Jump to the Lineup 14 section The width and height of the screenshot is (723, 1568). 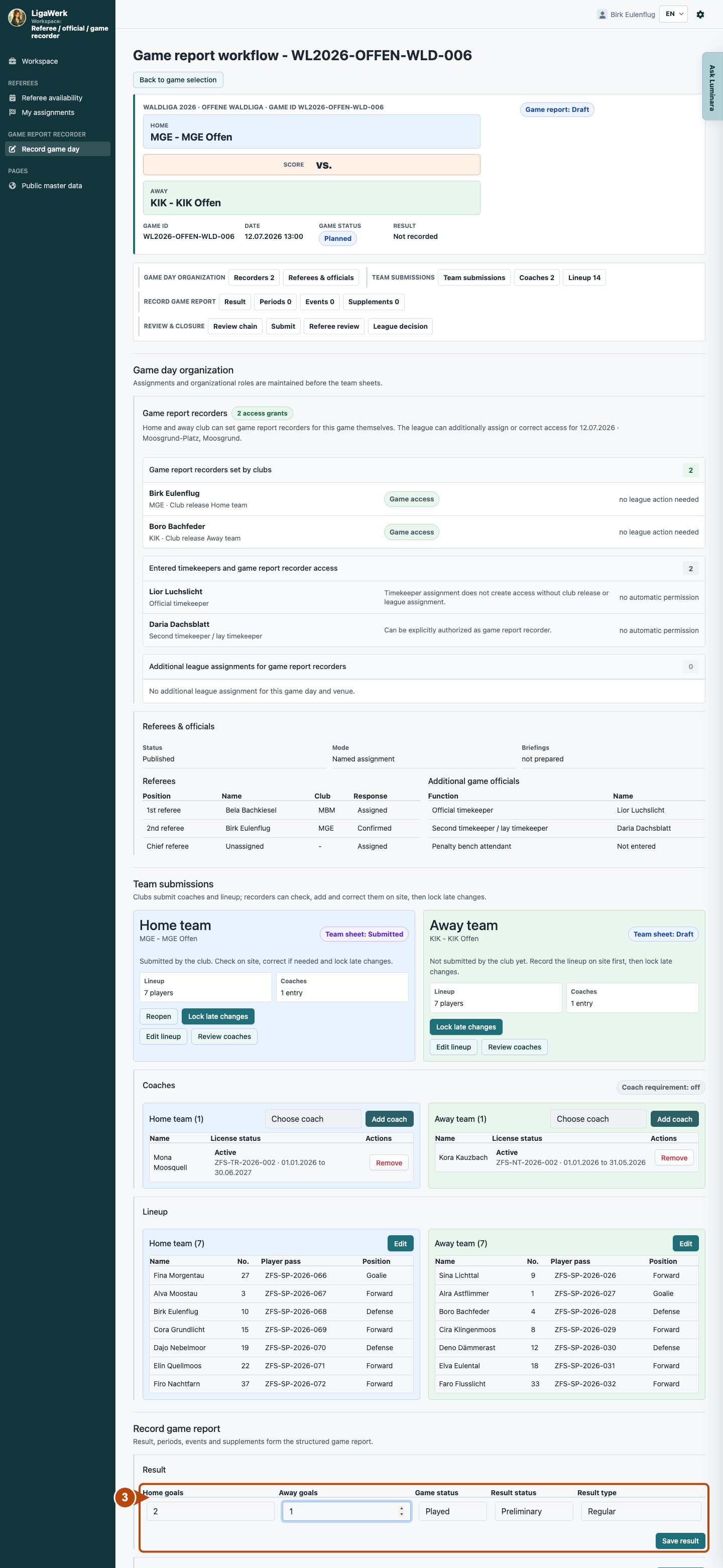[584, 278]
